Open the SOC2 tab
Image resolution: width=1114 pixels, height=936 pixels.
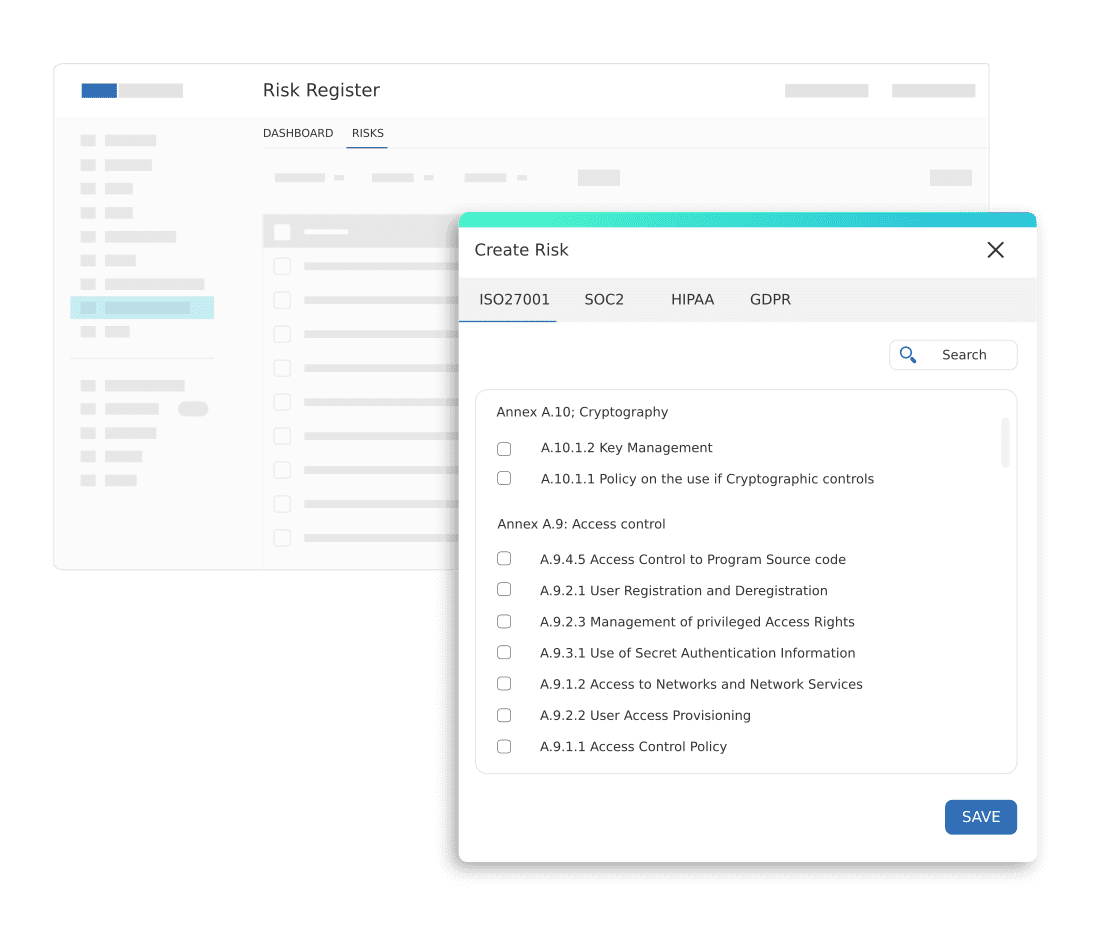pos(604,299)
